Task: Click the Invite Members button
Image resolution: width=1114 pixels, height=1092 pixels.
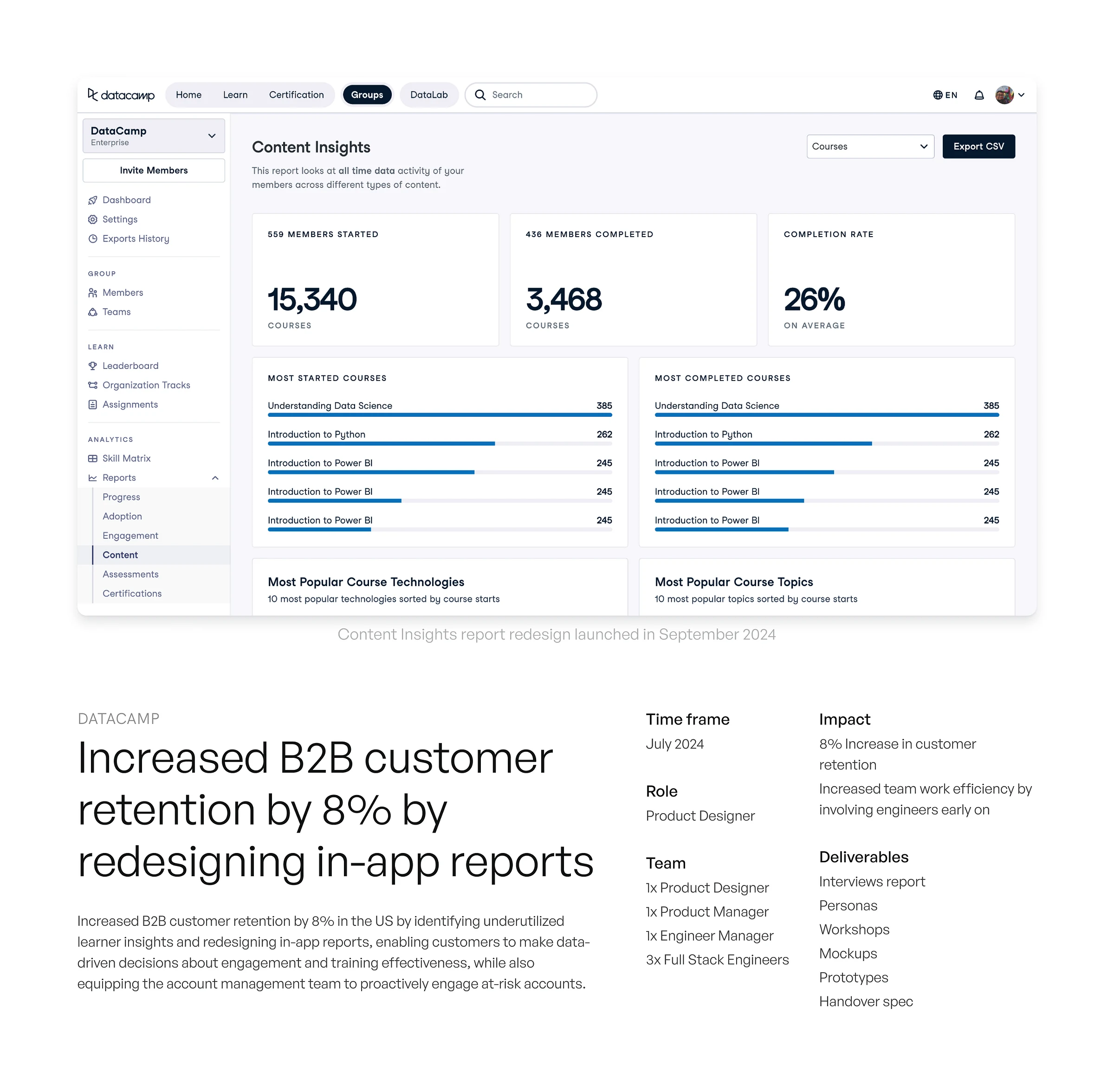Action: [154, 170]
